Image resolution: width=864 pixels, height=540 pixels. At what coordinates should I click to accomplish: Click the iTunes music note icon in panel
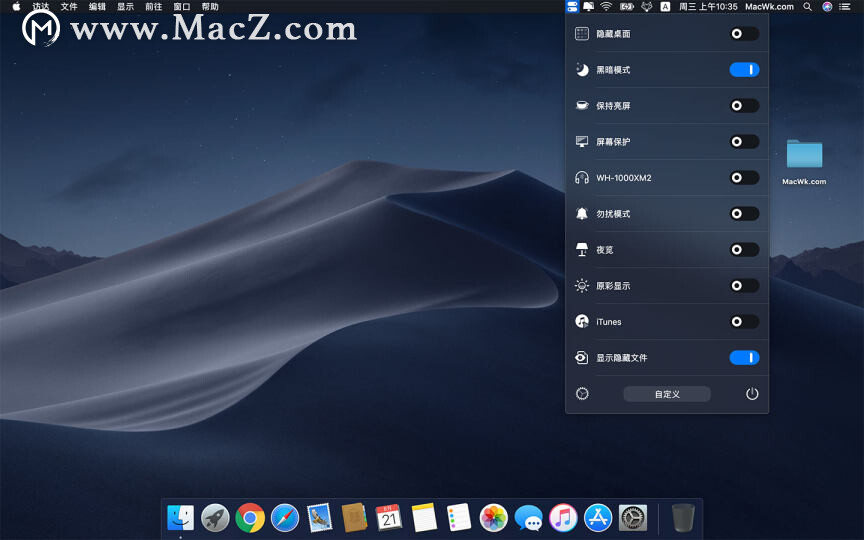582,321
